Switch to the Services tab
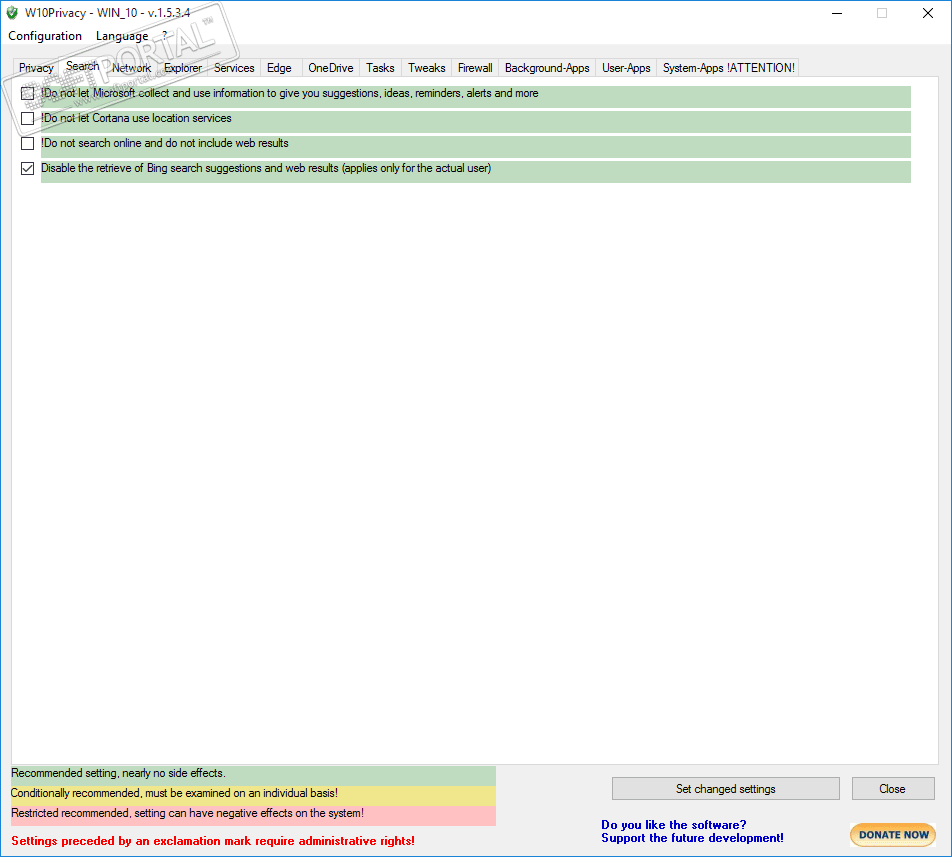952x857 pixels. tap(234, 68)
